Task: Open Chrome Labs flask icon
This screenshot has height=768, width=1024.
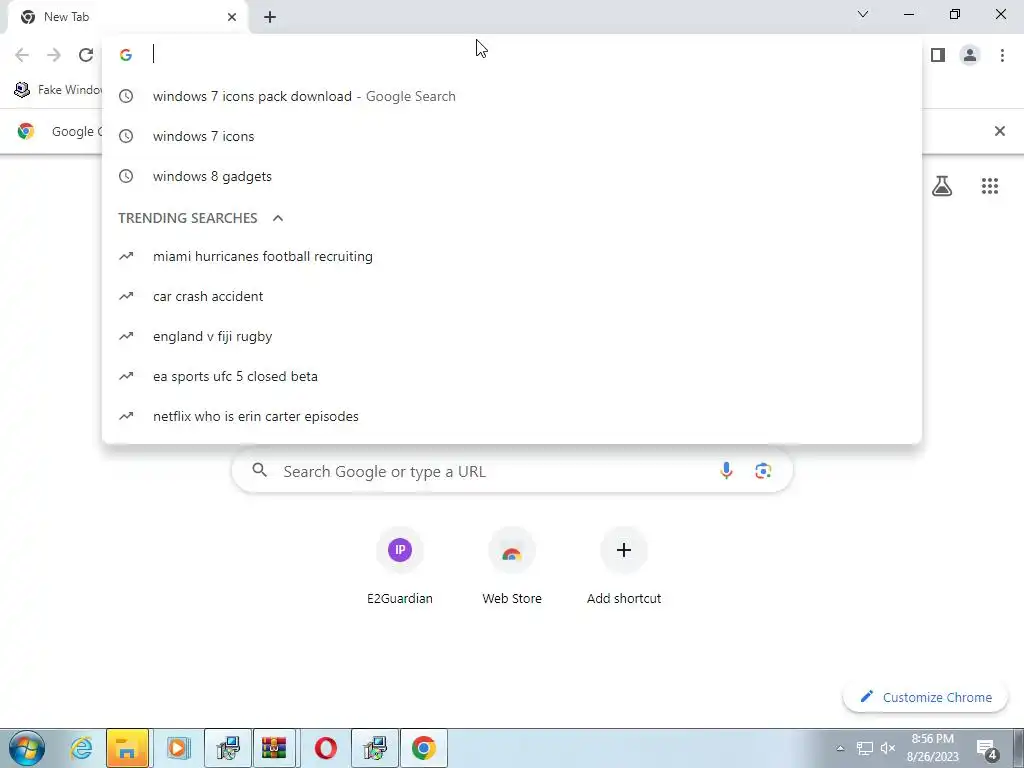Action: pyautogui.click(x=942, y=186)
